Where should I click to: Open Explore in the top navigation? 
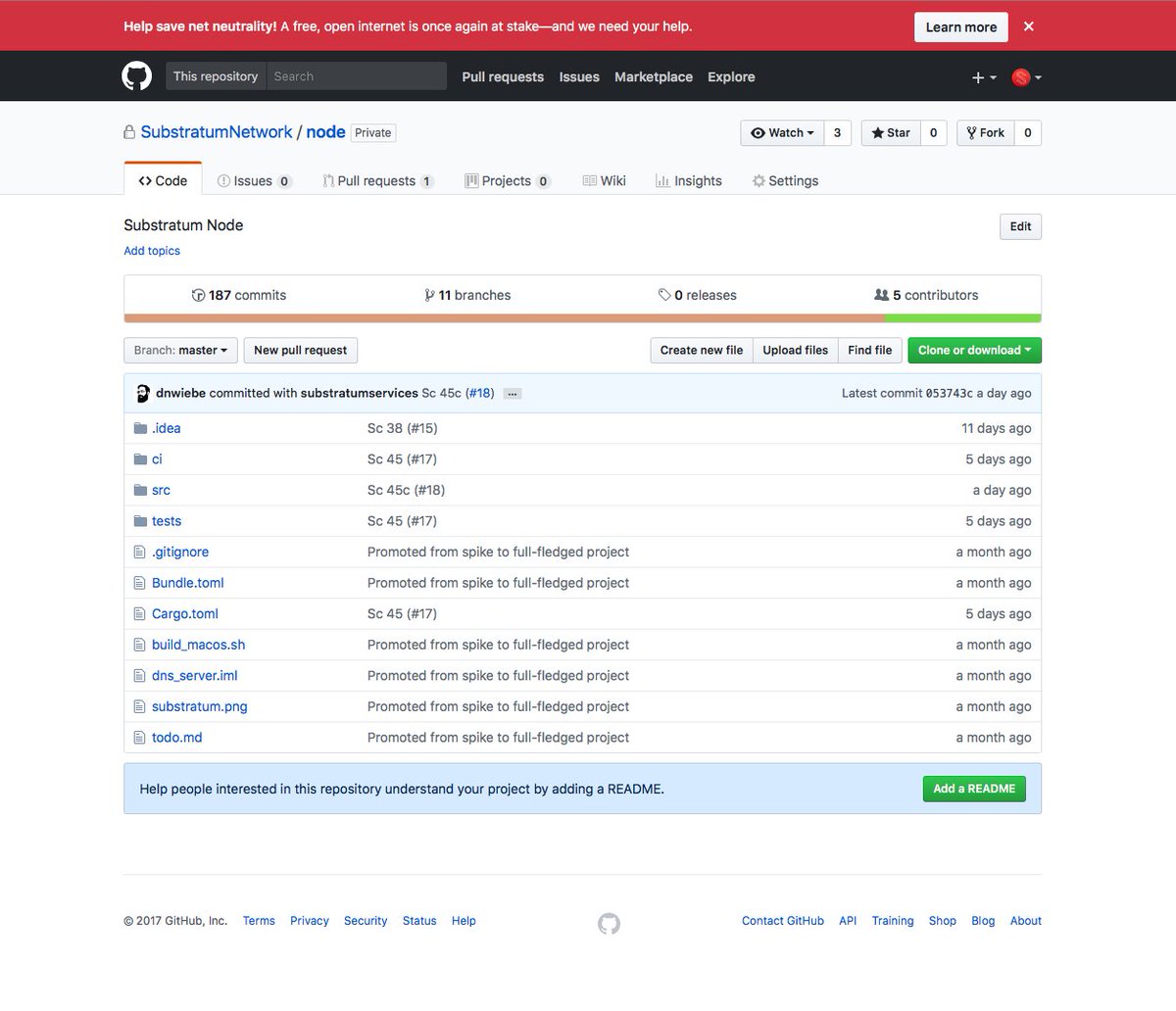tap(731, 76)
